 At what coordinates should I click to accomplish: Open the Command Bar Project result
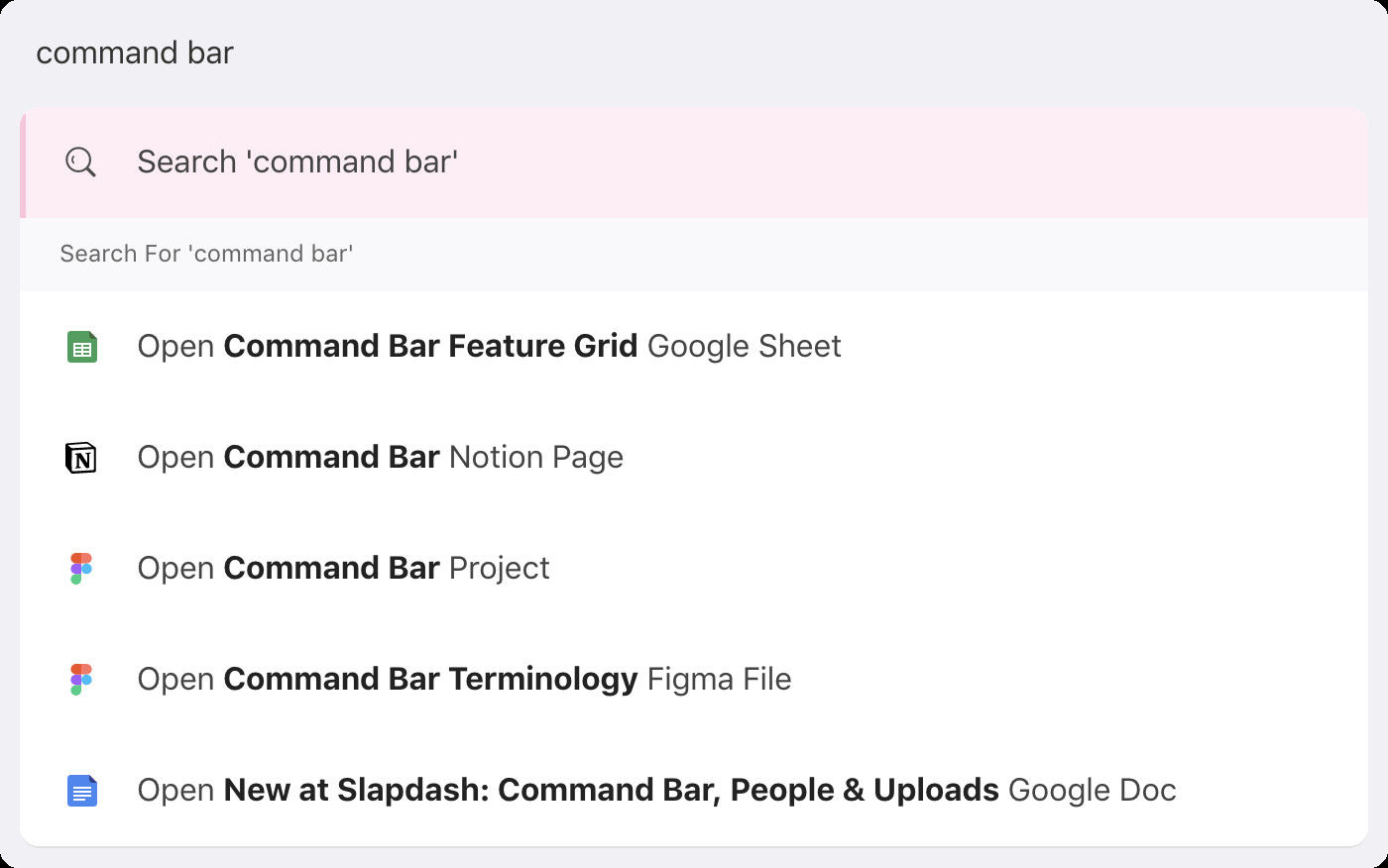click(694, 569)
